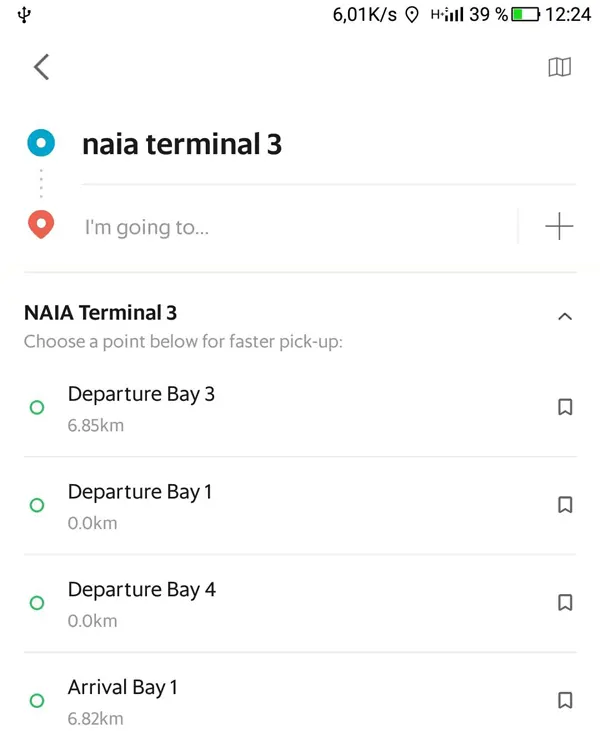This screenshot has width=600, height=731.
Task: Edit the naia terminal 3 pickup text
Action: [x=182, y=144]
